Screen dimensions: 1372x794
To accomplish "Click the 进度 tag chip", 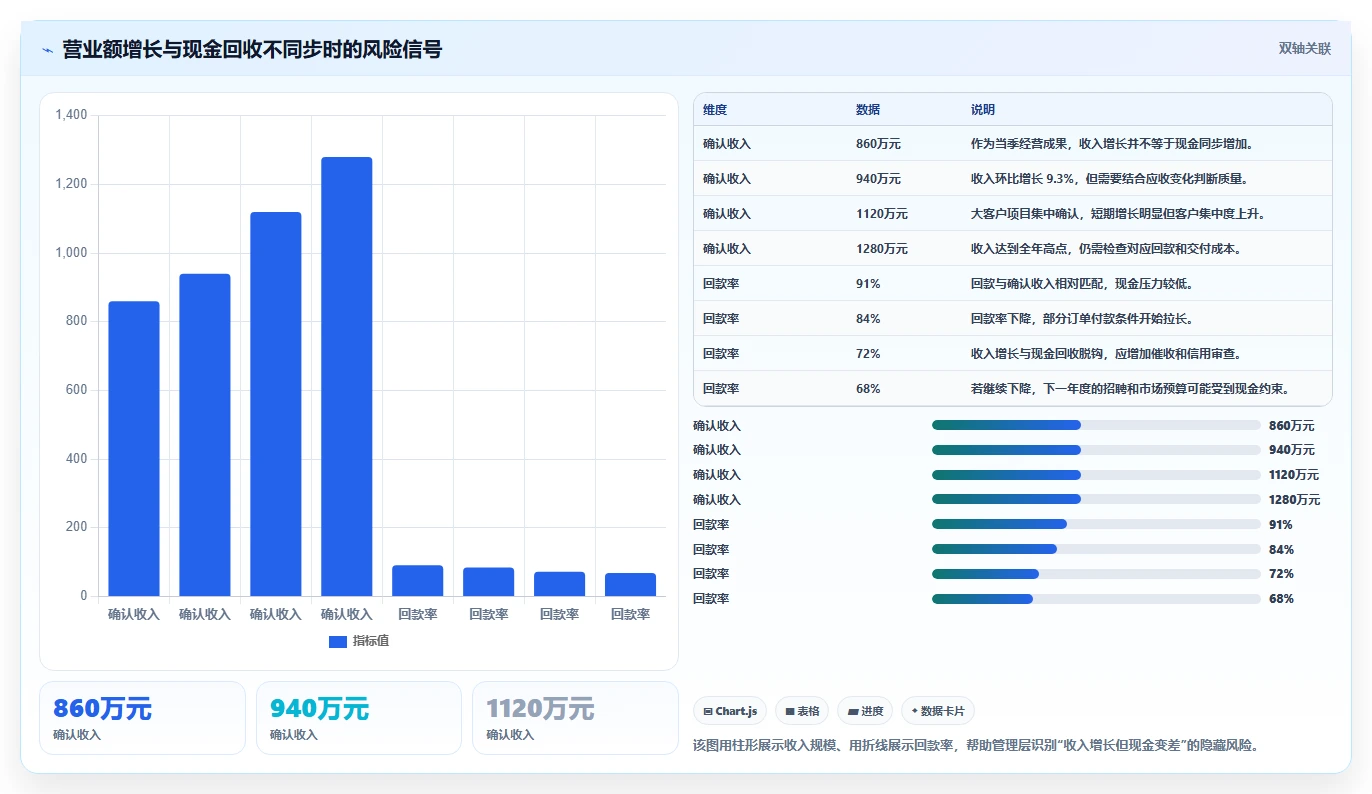I will [865, 711].
